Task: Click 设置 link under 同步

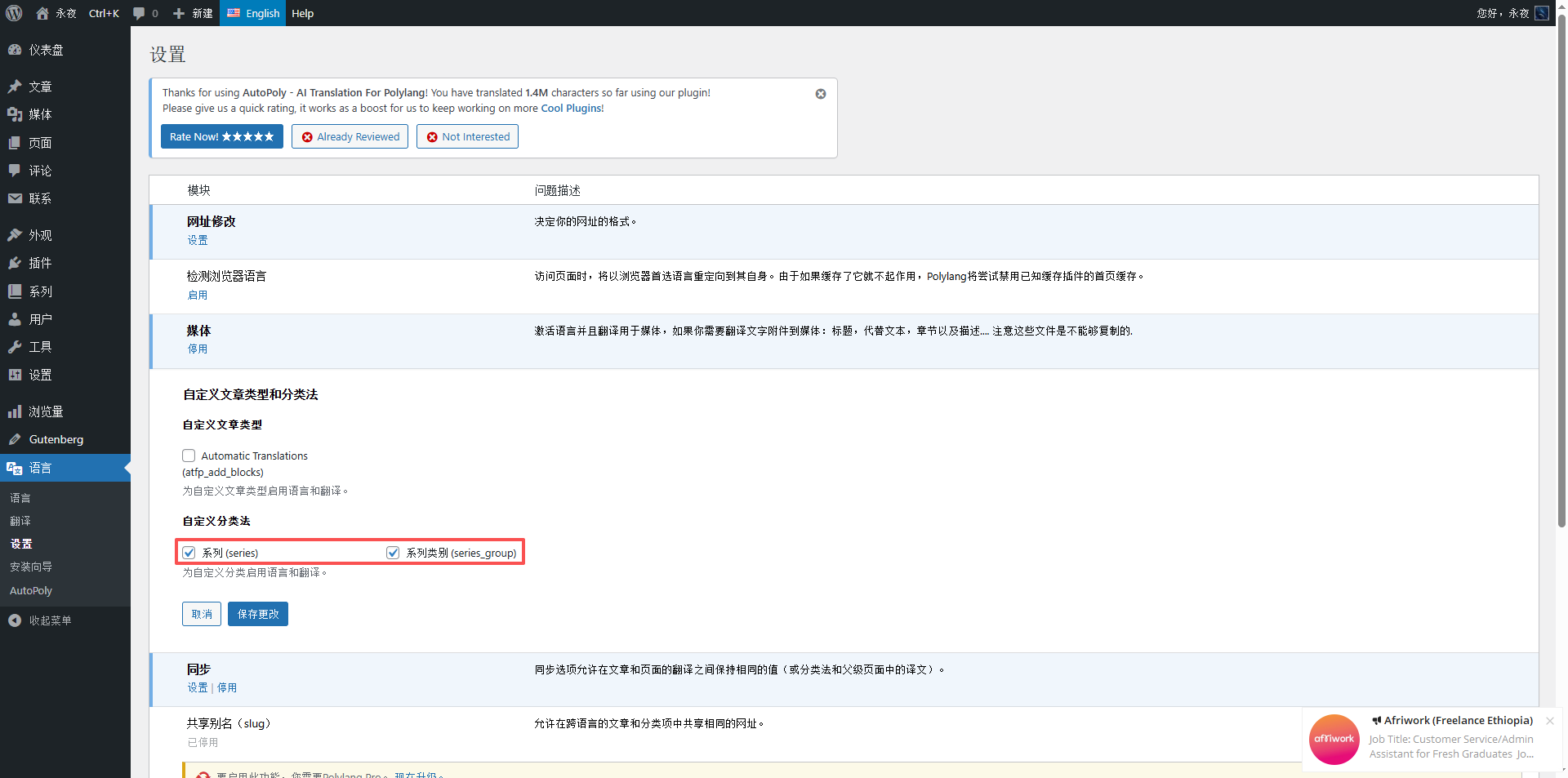Action: [198, 687]
